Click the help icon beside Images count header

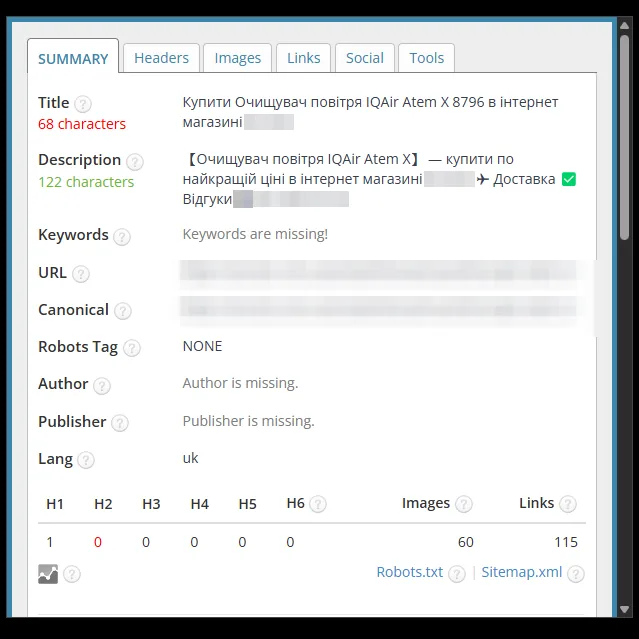click(x=464, y=504)
